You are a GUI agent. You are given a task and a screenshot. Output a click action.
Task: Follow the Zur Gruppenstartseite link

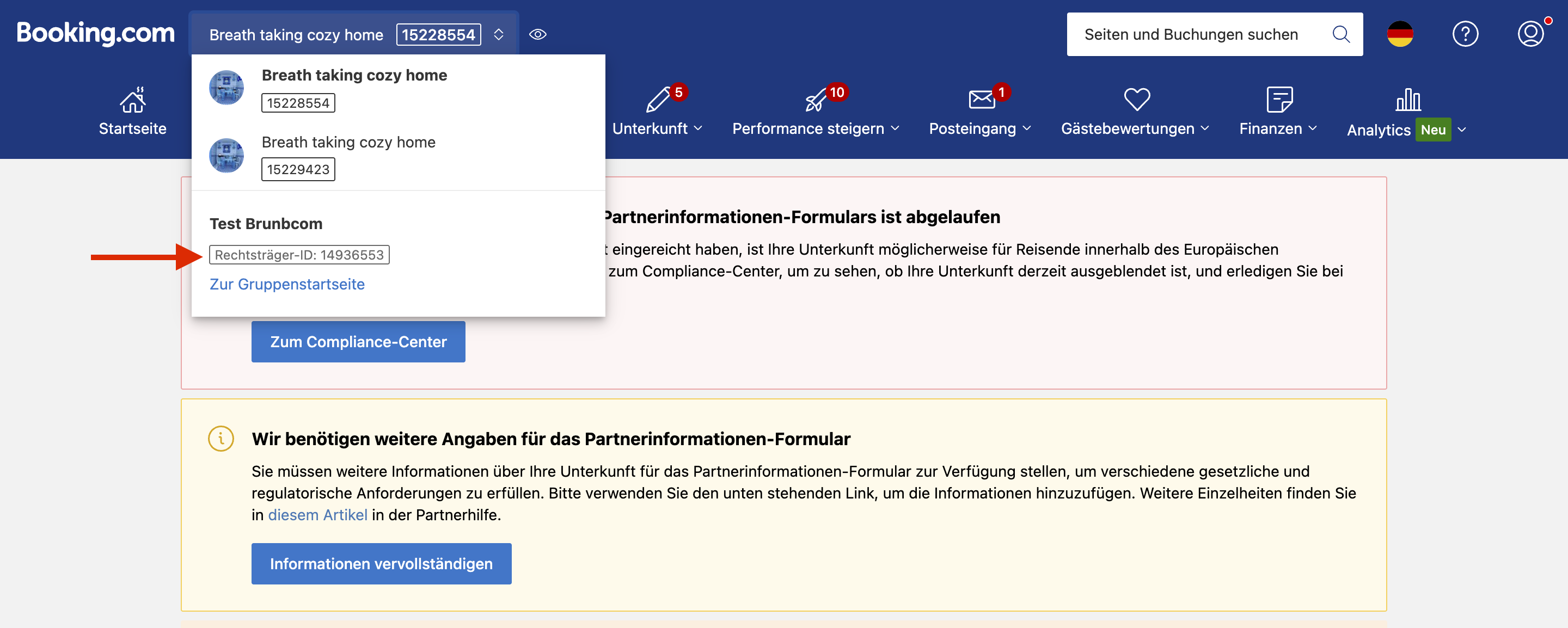287,284
